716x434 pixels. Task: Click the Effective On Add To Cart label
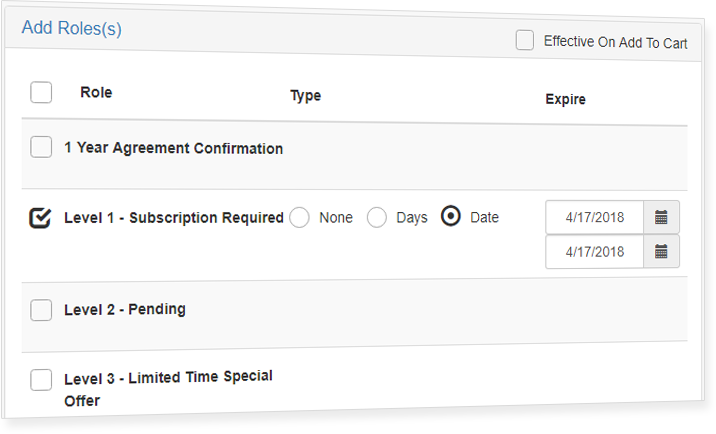click(x=615, y=42)
